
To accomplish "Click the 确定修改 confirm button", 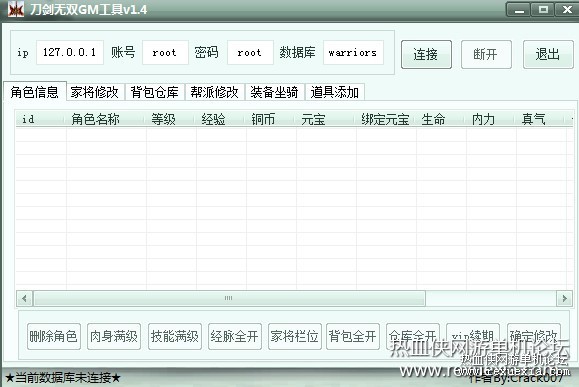I will coord(534,336).
